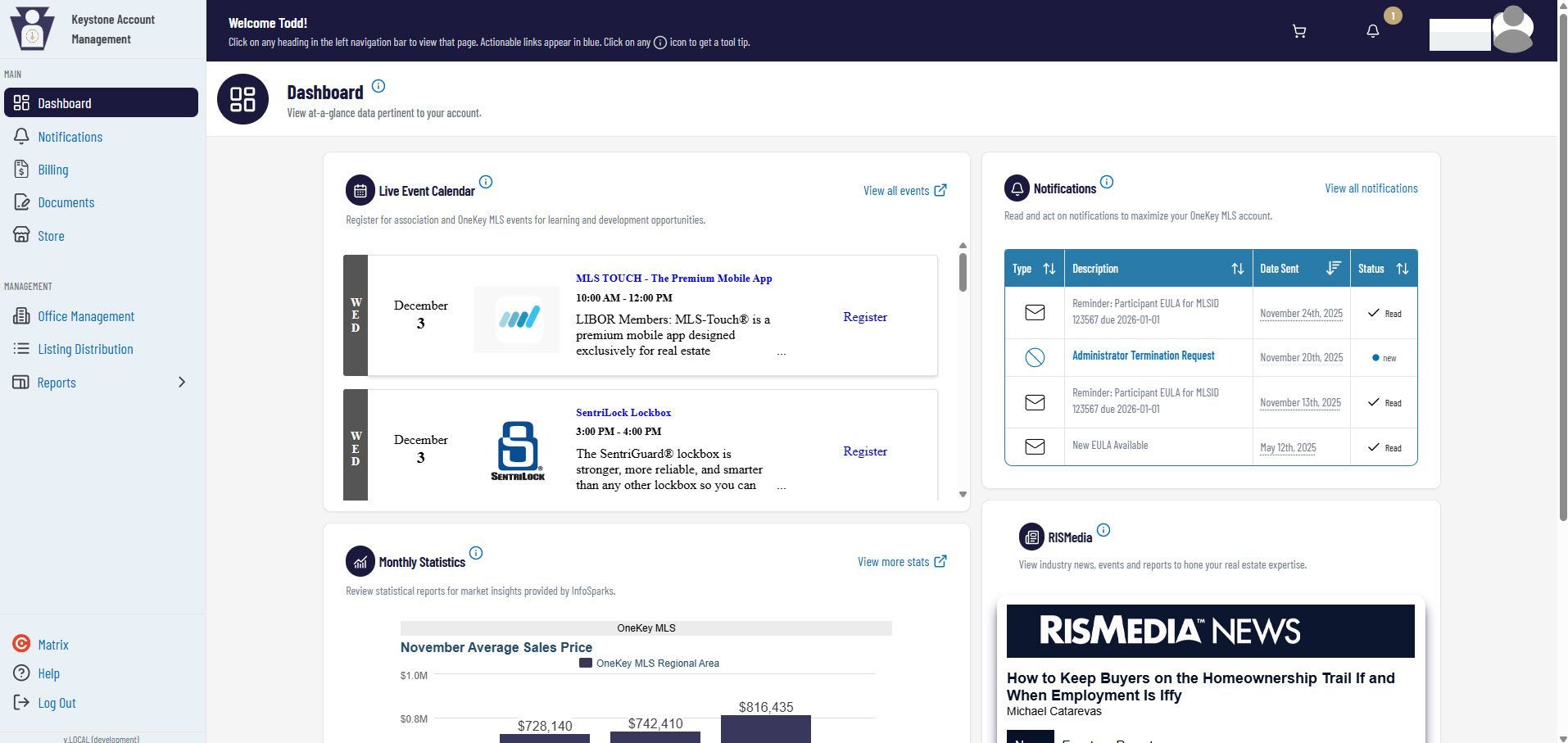The image size is (1568, 743).
Task: Register for MLS TOUCH event
Action: tap(865, 317)
